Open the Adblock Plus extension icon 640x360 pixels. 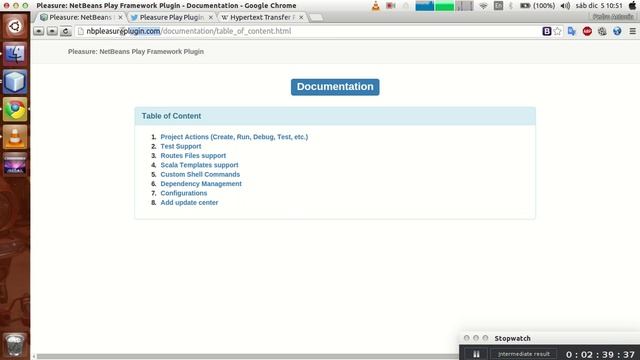587,31
